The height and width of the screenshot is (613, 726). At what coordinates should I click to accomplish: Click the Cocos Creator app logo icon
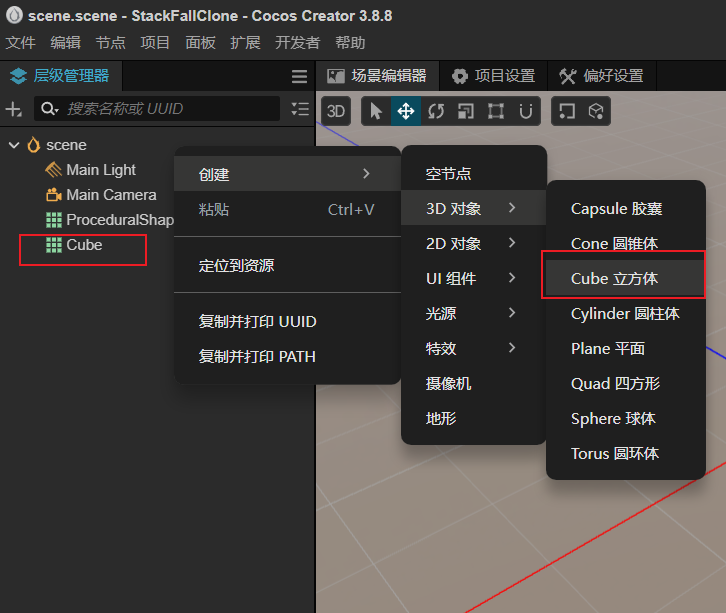tap(14, 15)
